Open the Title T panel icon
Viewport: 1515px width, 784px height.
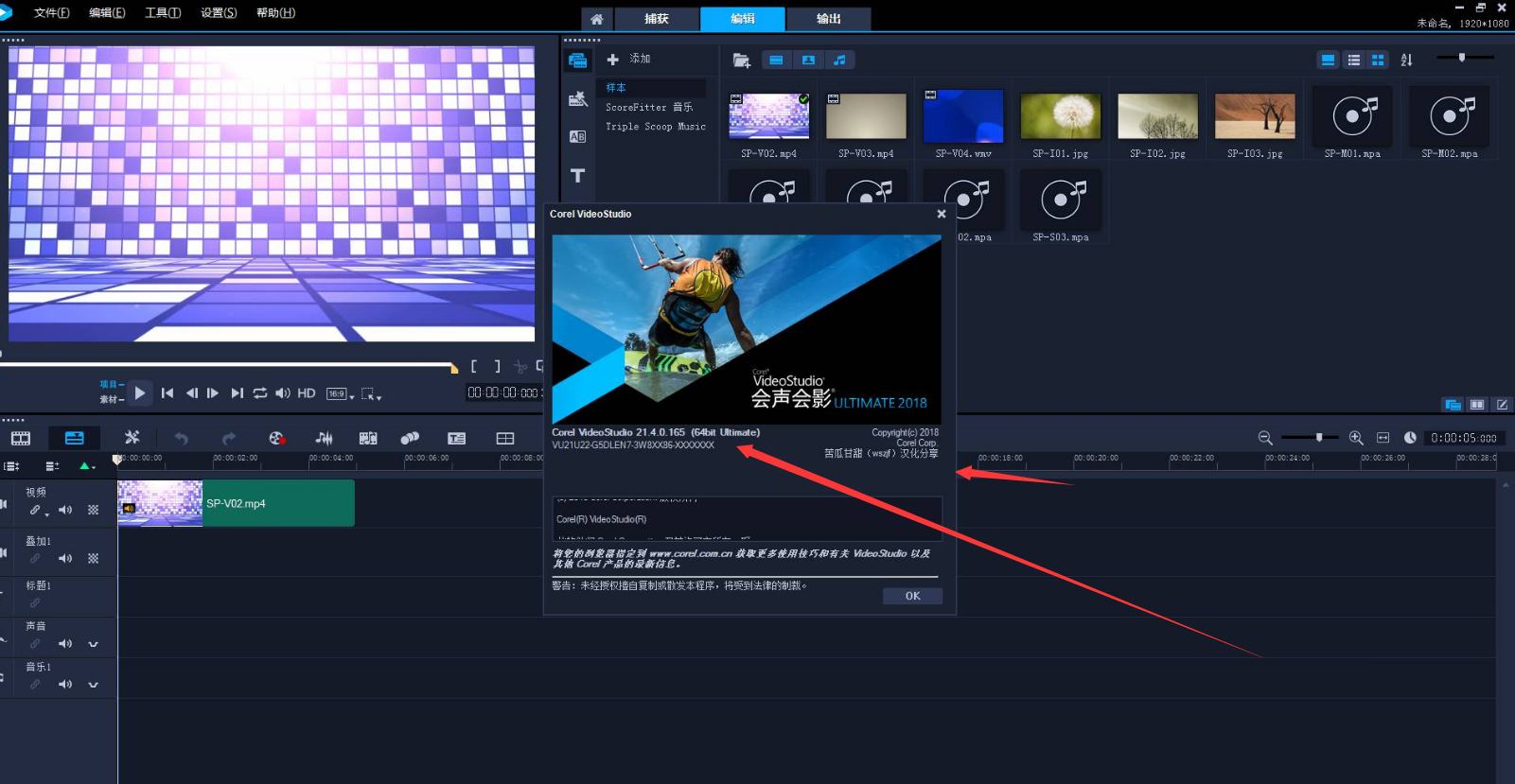tap(577, 175)
